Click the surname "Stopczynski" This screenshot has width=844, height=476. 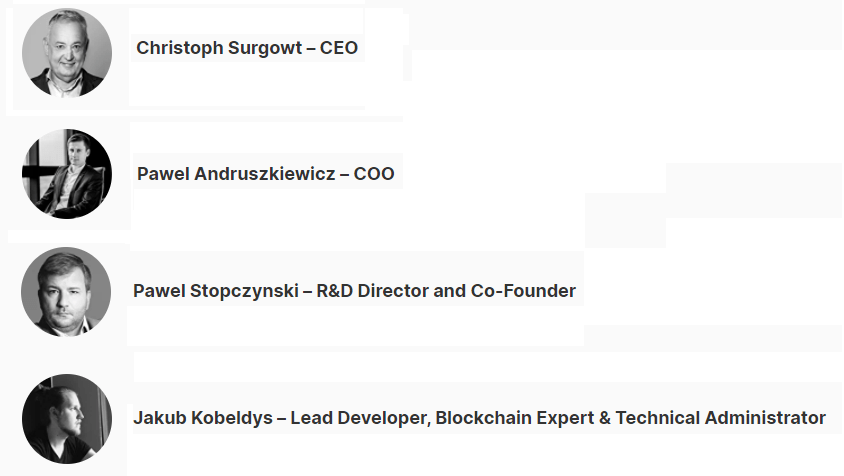click(244, 291)
